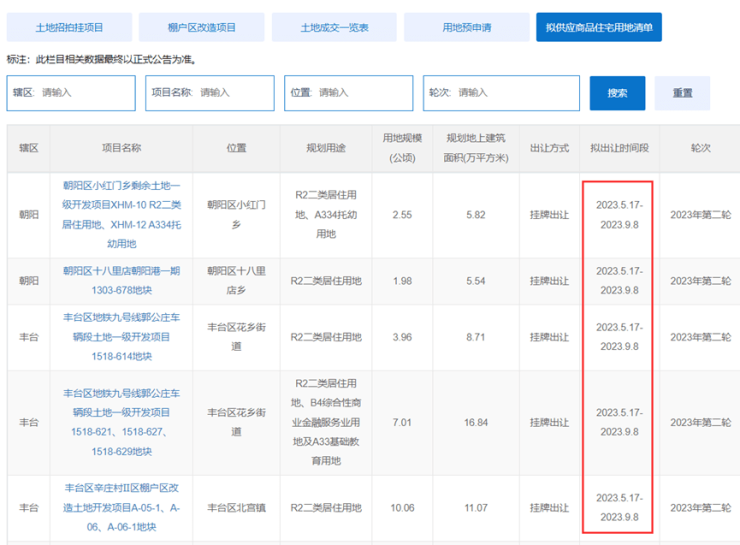Click the 出让方式 column header
Screen dimensions: 740x545
point(544,148)
